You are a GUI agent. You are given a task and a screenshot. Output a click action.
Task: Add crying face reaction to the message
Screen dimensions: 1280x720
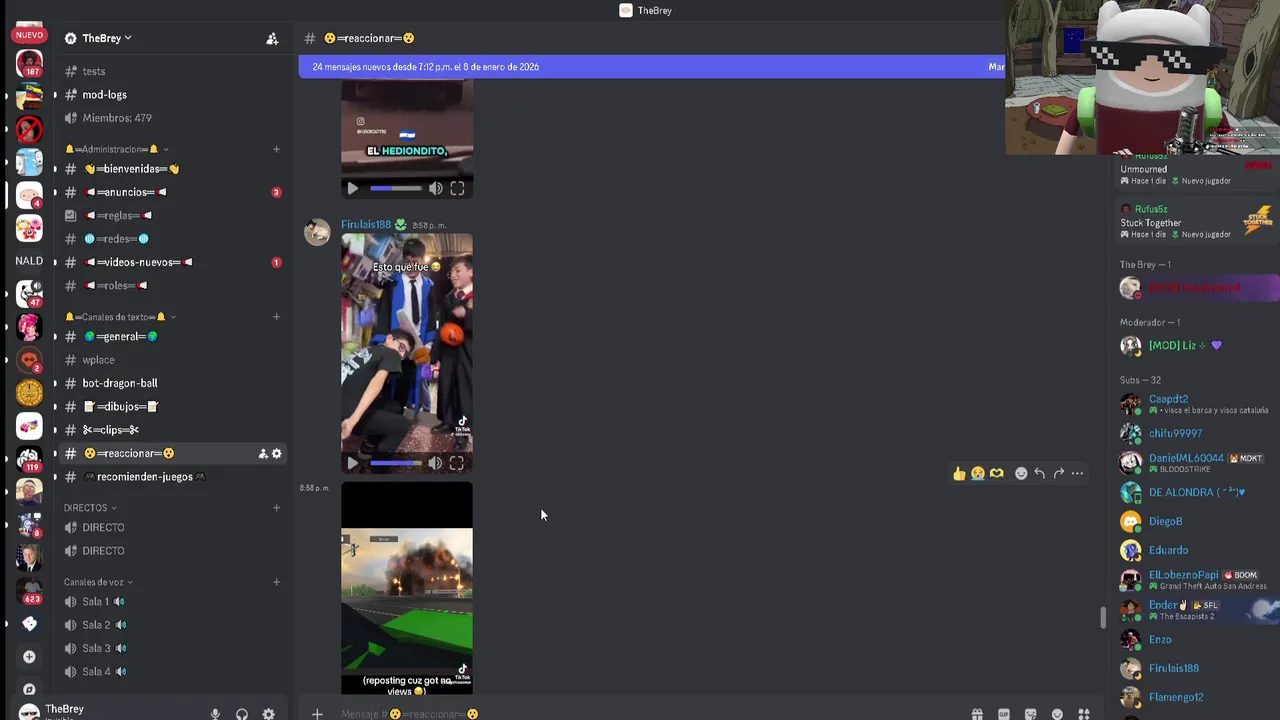(978, 473)
